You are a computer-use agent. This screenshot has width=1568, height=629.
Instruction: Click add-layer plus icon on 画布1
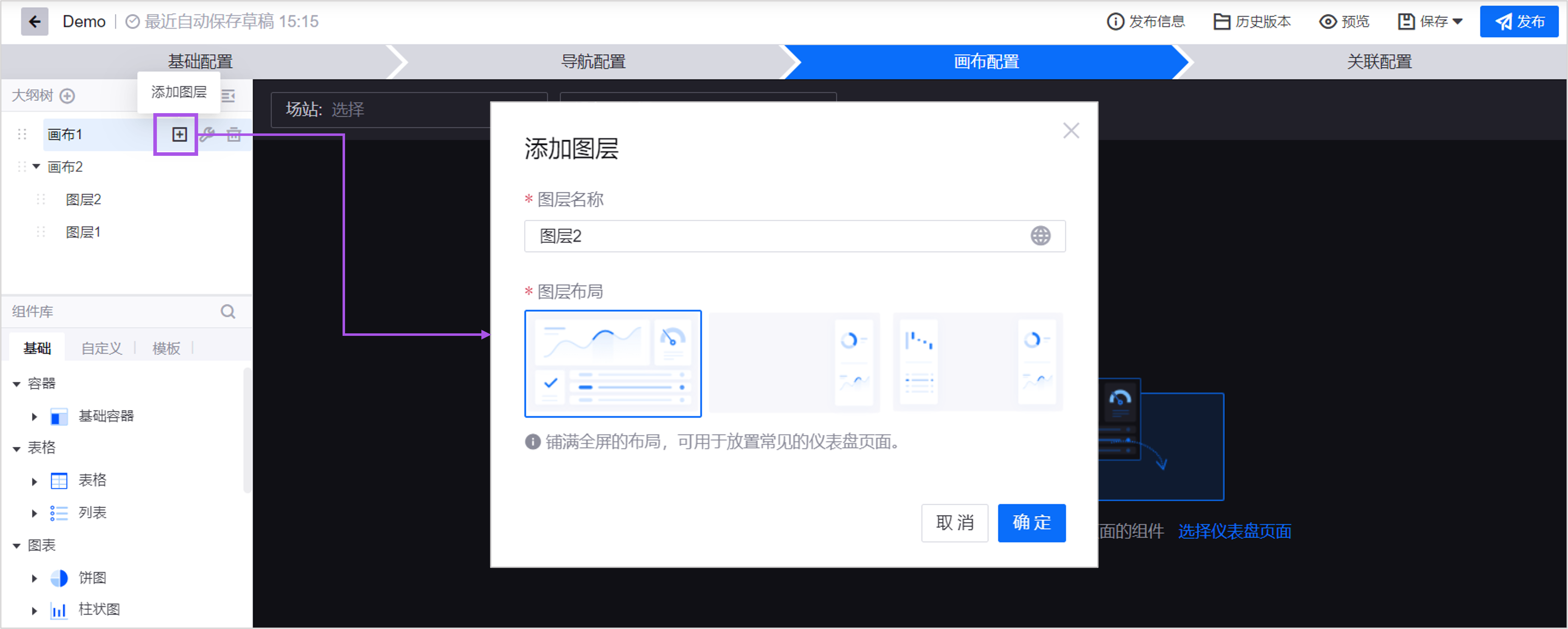179,134
